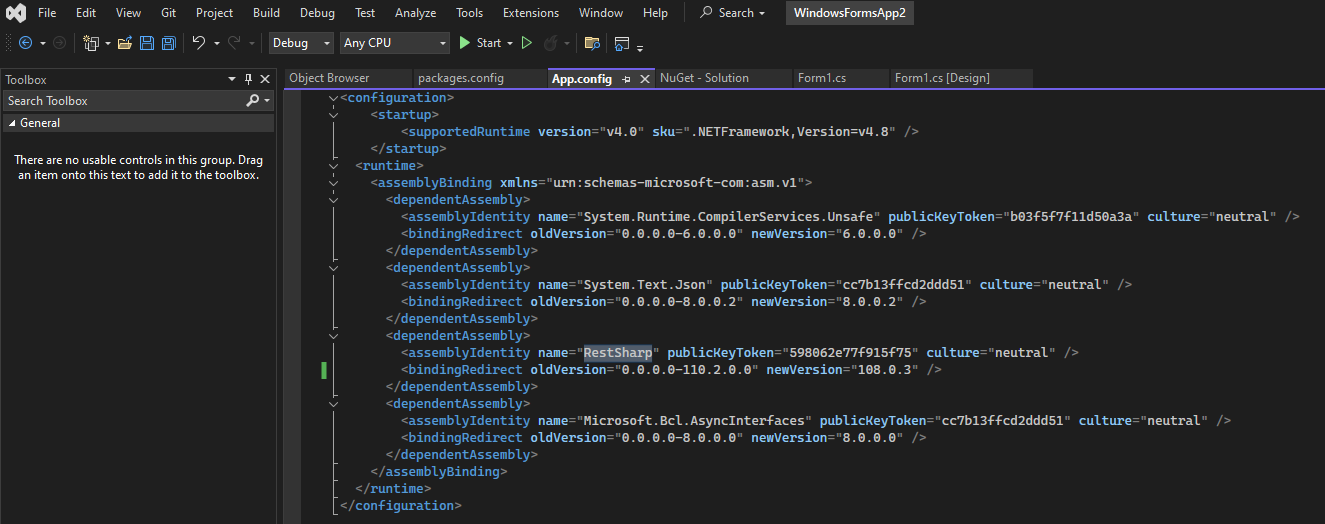
Task: Close the Toolbox panel
Action: click(265, 79)
